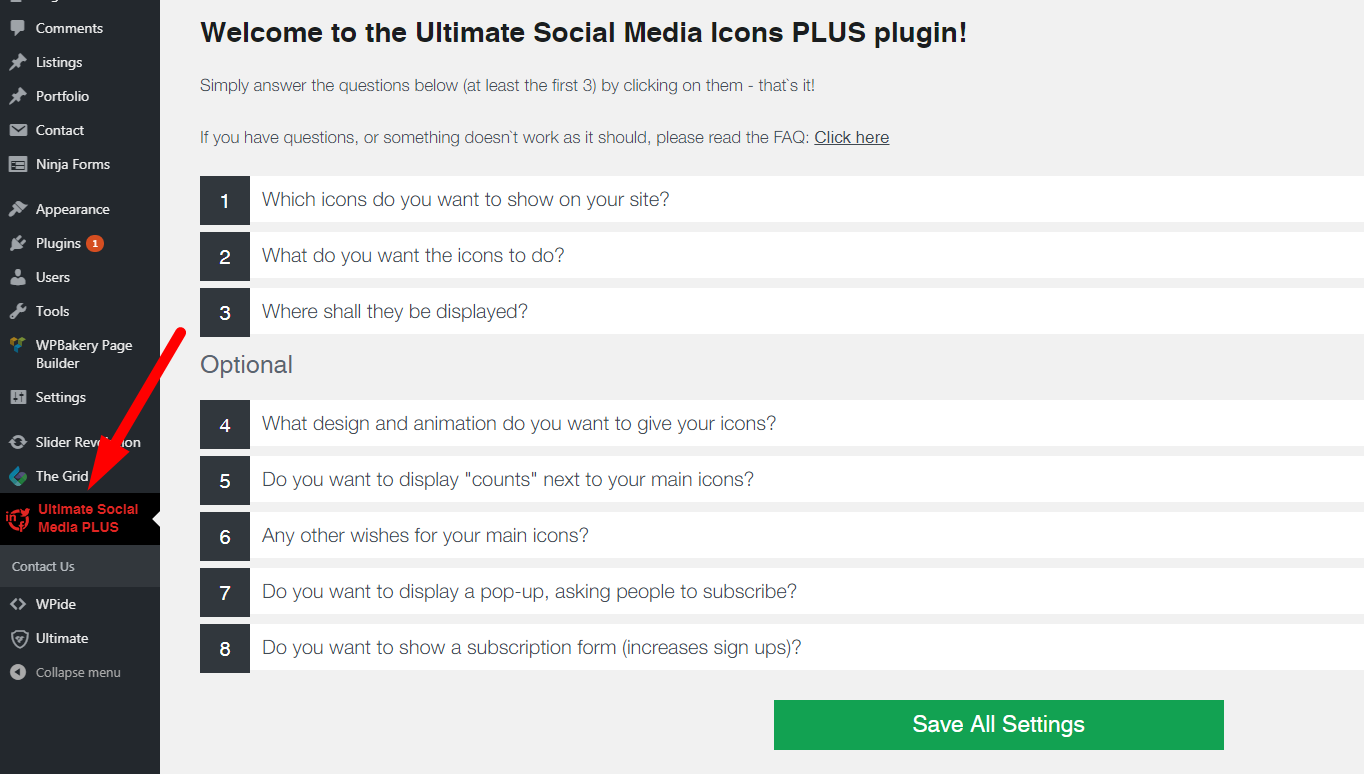Click the Portfolio pin icon

tap(17, 96)
